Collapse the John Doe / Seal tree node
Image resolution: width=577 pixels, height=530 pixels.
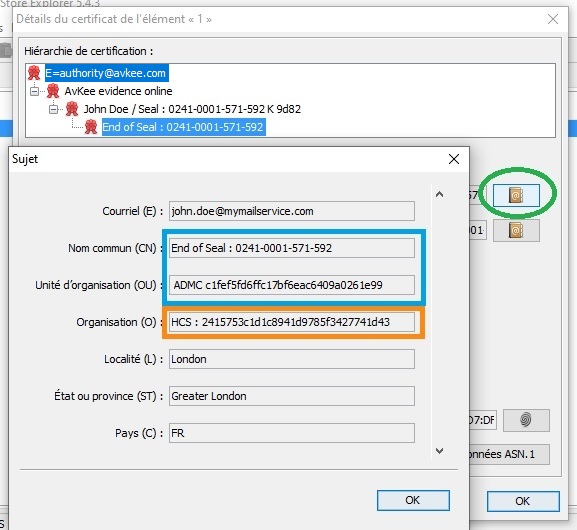(x=53, y=109)
